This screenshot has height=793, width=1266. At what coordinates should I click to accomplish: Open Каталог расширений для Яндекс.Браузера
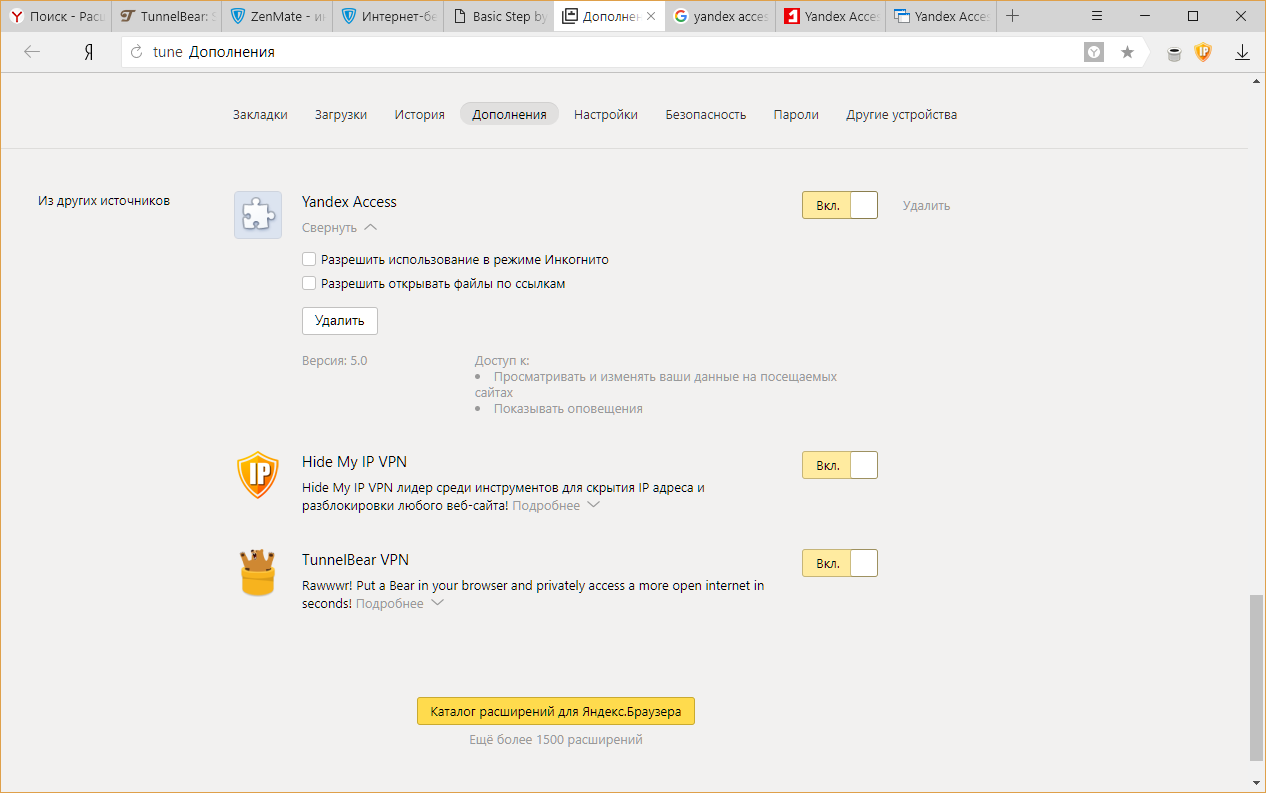point(556,711)
